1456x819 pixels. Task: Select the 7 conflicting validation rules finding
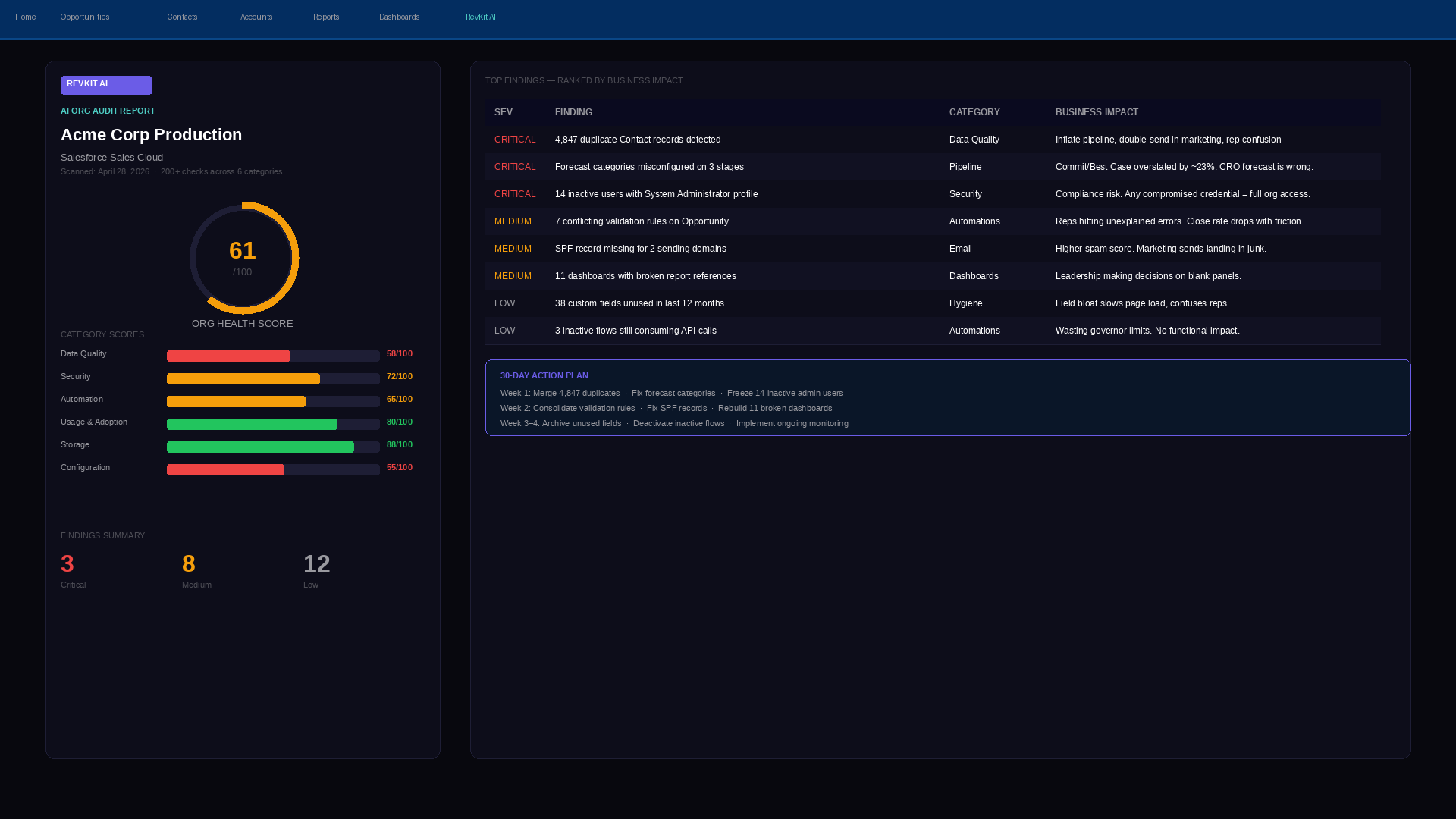point(933,221)
